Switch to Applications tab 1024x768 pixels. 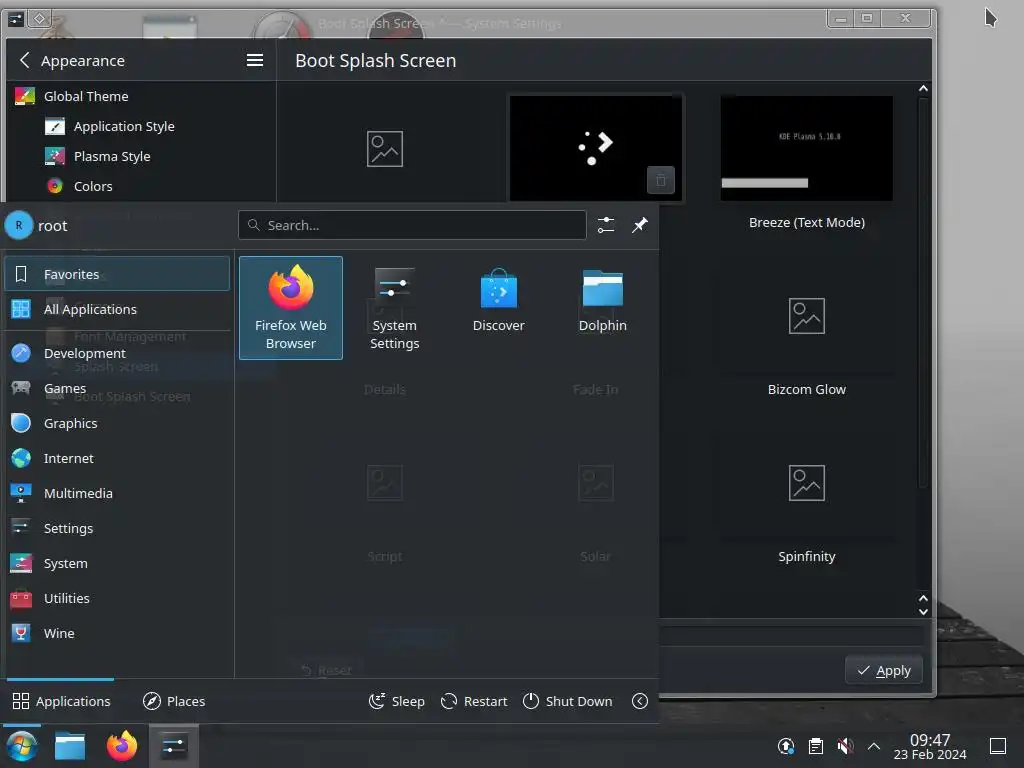pos(61,701)
